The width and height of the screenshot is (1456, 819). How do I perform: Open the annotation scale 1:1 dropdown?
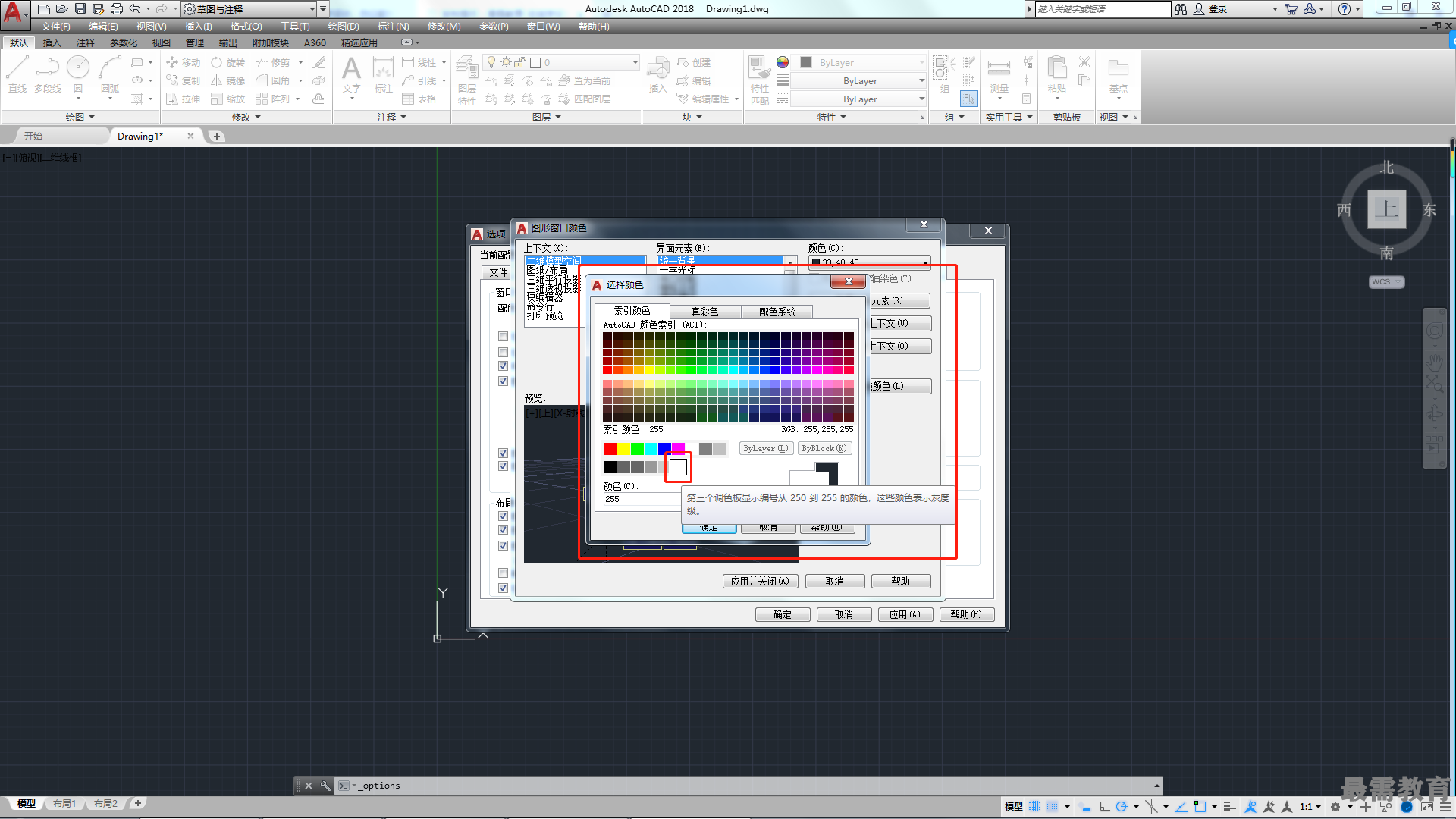pyautogui.click(x=1310, y=807)
